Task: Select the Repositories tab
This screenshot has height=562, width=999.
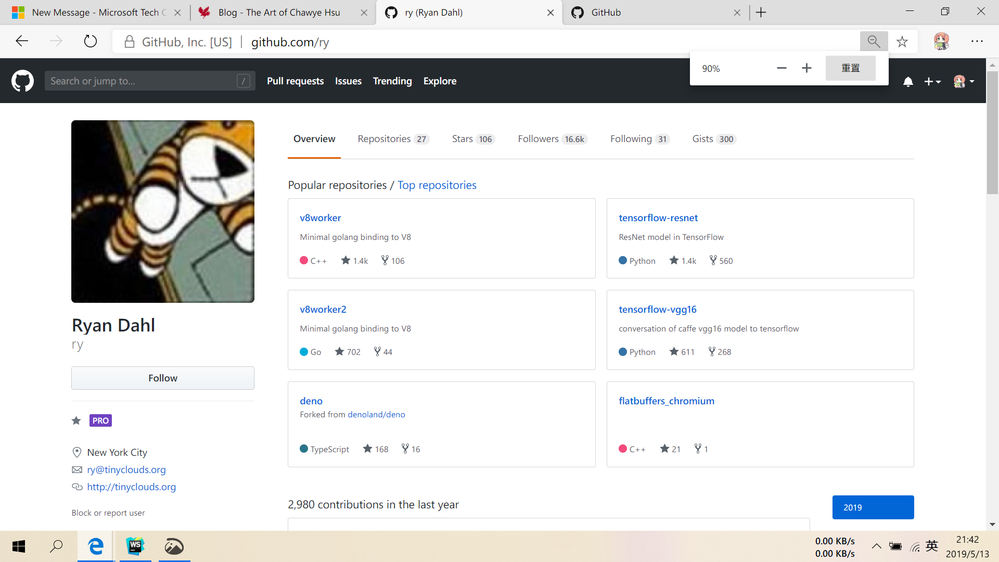Action: pyautogui.click(x=393, y=139)
